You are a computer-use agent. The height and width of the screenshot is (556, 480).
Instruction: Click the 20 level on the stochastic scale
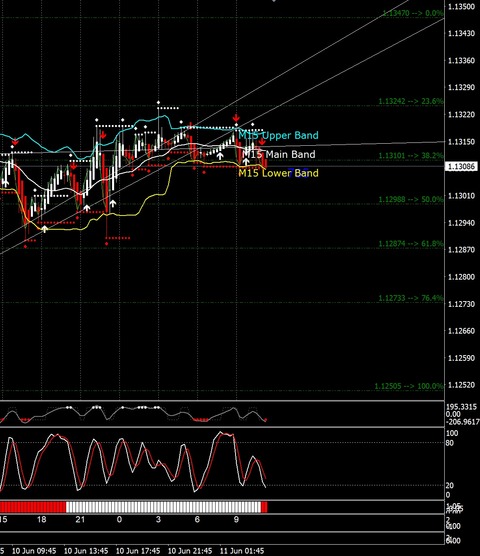[450, 486]
